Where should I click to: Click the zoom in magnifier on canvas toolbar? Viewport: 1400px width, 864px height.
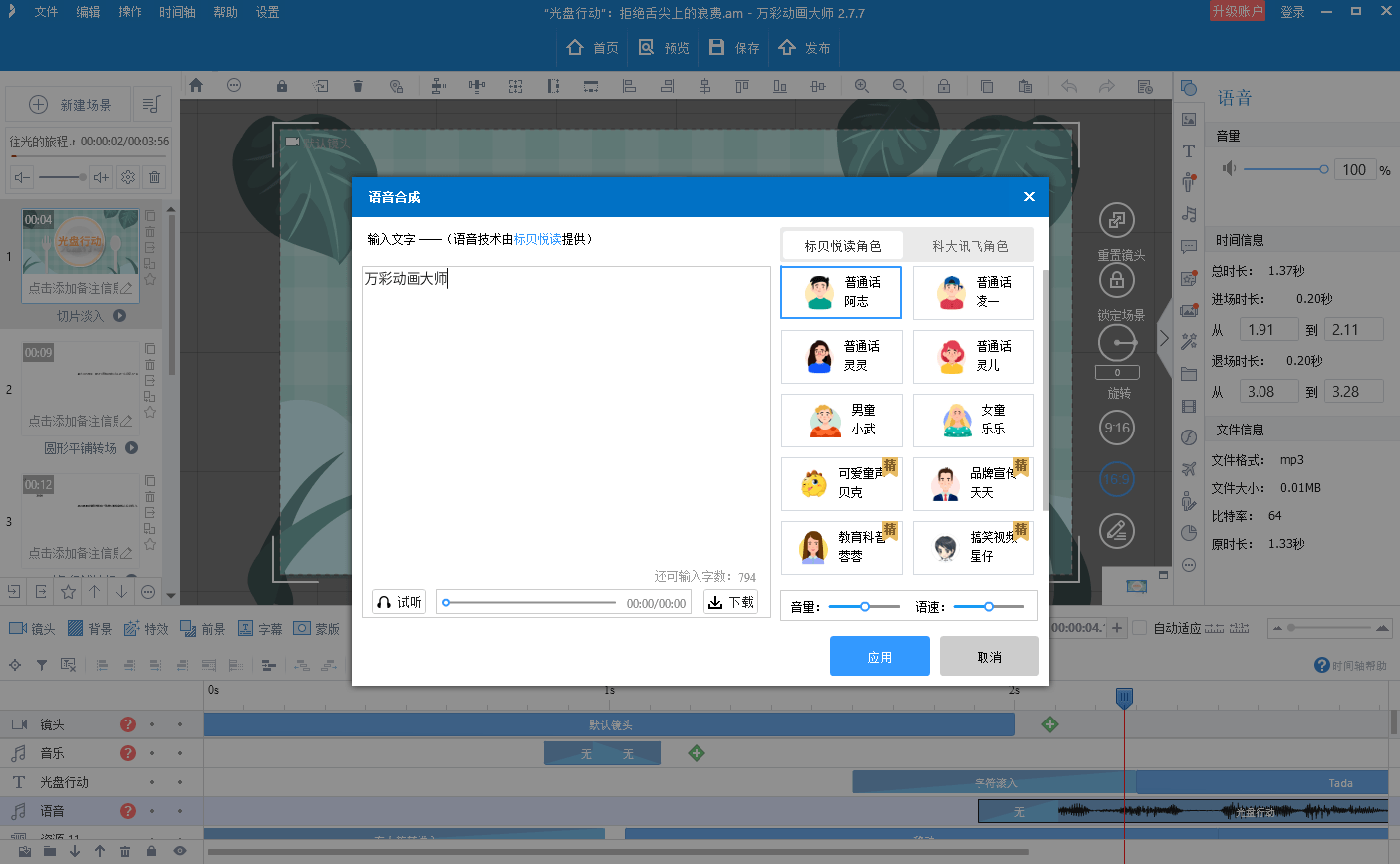tap(862, 86)
